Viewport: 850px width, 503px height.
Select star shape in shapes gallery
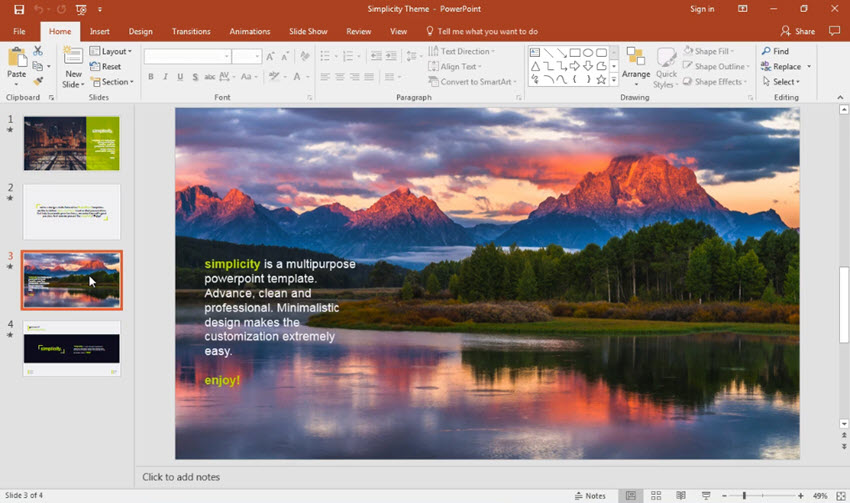[x=601, y=80]
